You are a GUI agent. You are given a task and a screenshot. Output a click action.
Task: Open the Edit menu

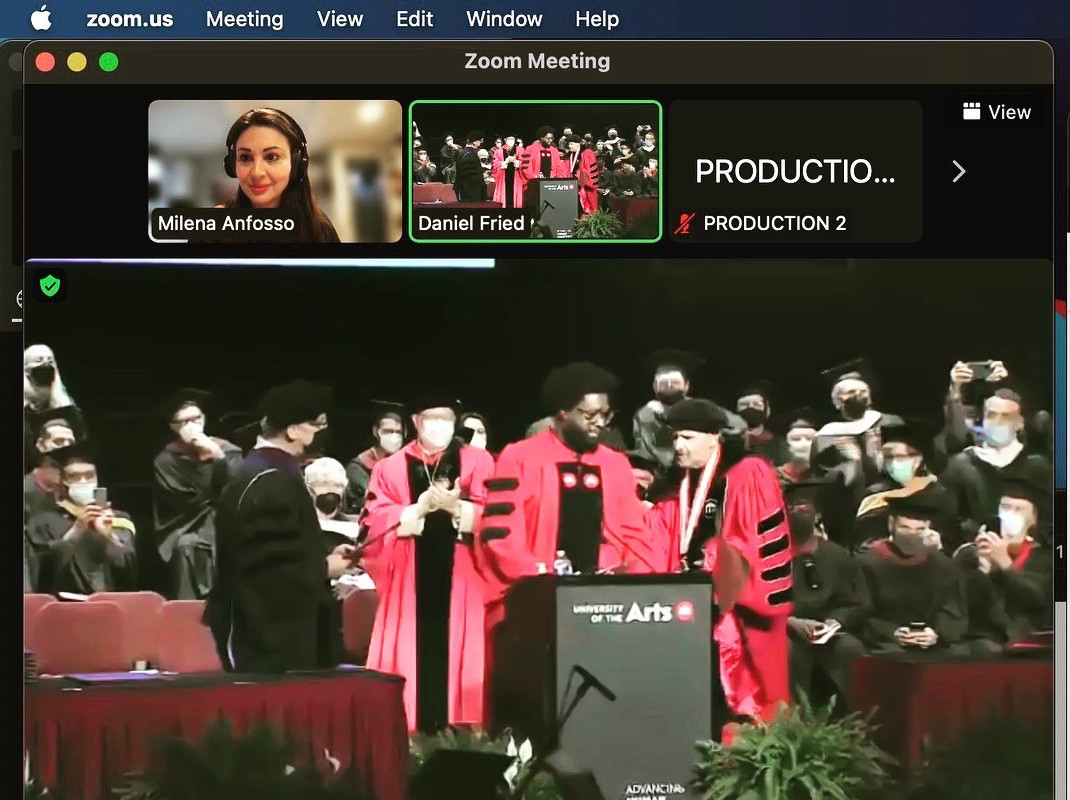point(414,19)
